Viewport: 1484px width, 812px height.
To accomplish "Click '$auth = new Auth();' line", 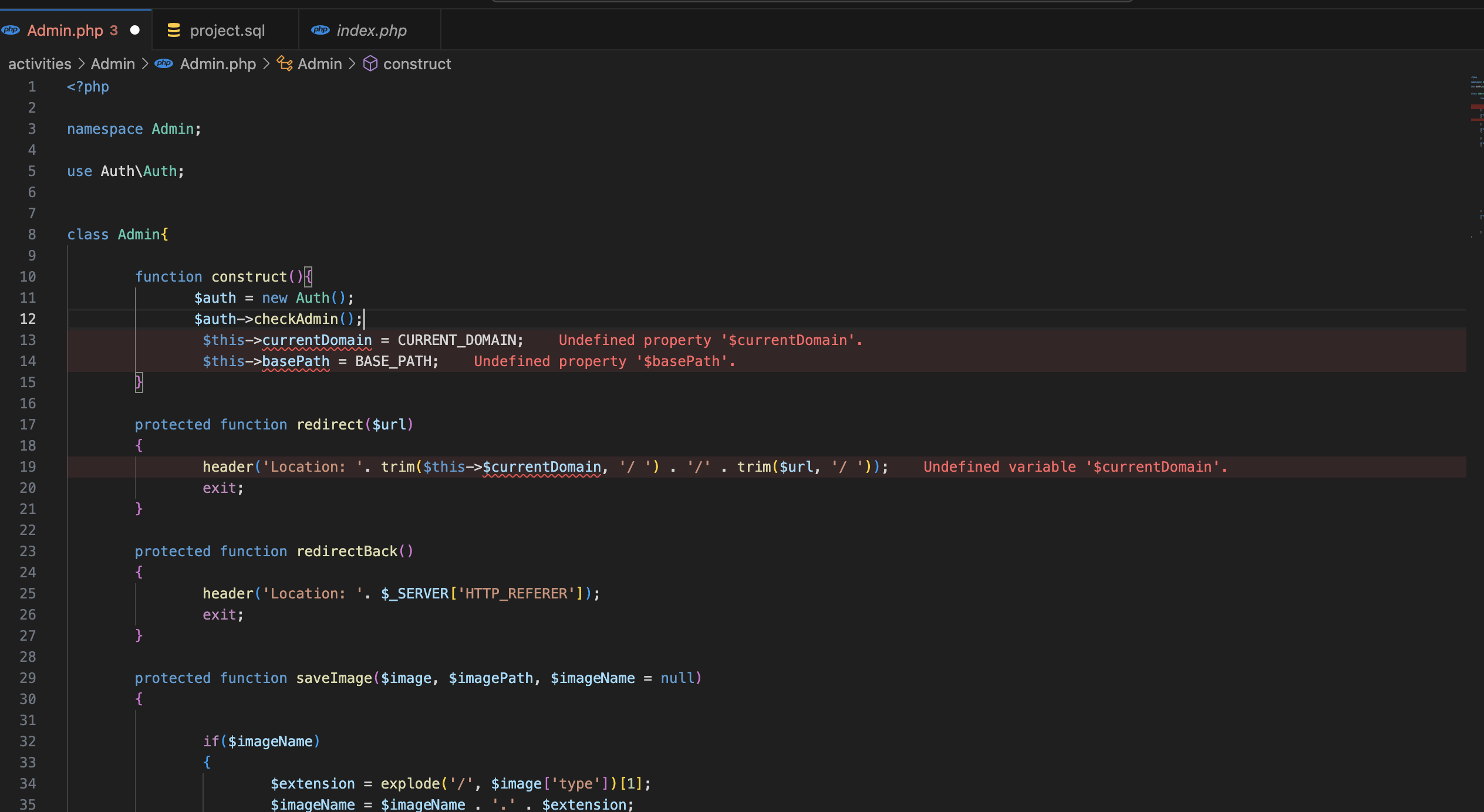I will tap(274, 298).
